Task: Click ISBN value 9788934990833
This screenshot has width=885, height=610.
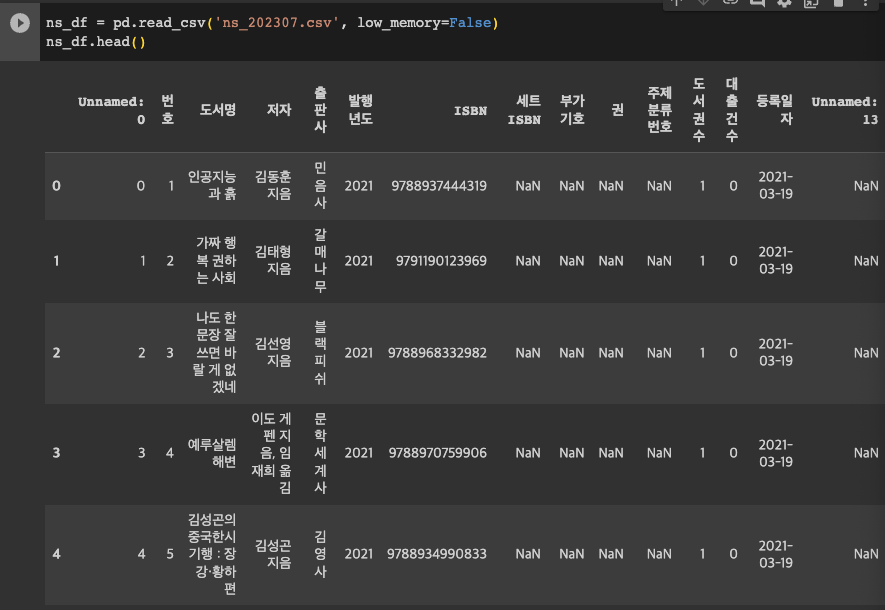Action: [x=436, y=554]
